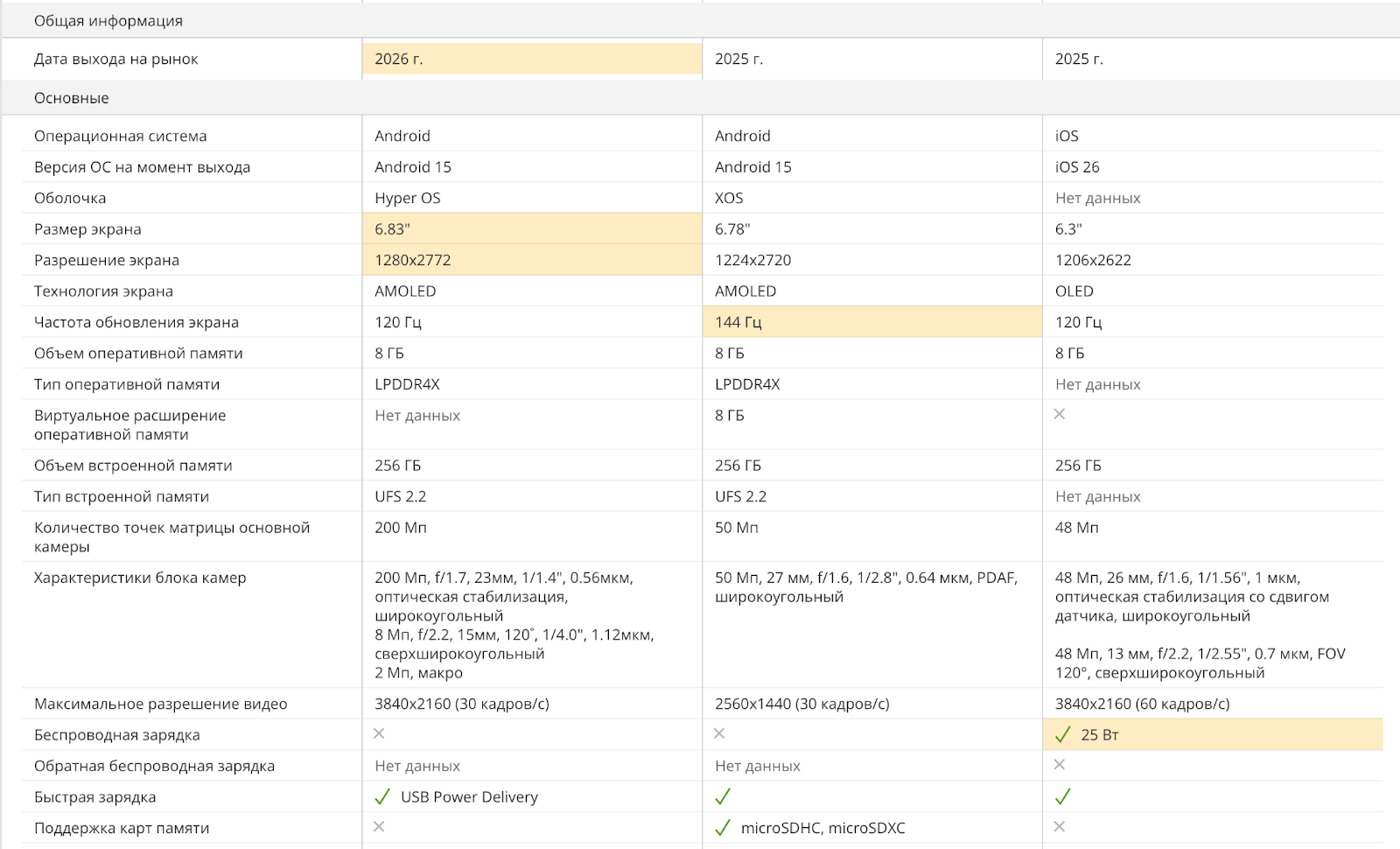Click the Беспроводная зарядка cross for the Hyper OS phone
The image size is (1400, 849).
[x=379, y=733]
